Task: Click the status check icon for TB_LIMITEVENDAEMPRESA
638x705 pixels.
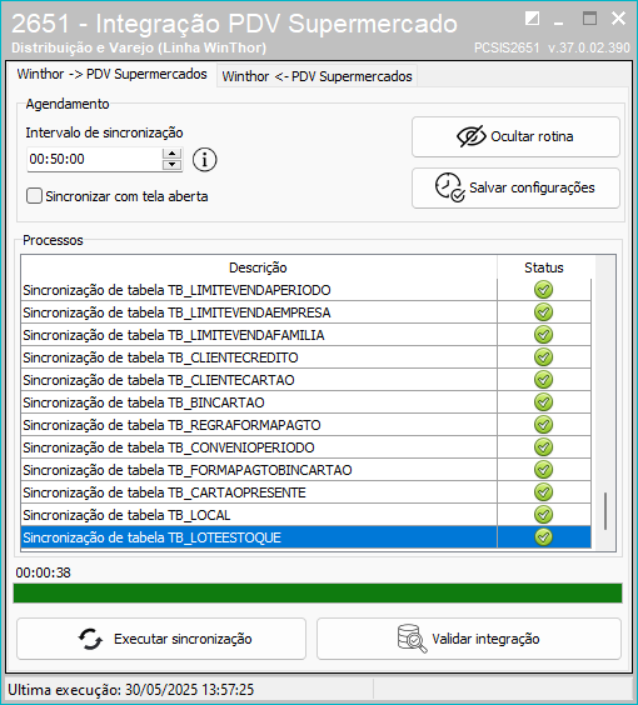Action: click(x=544, y=312)
